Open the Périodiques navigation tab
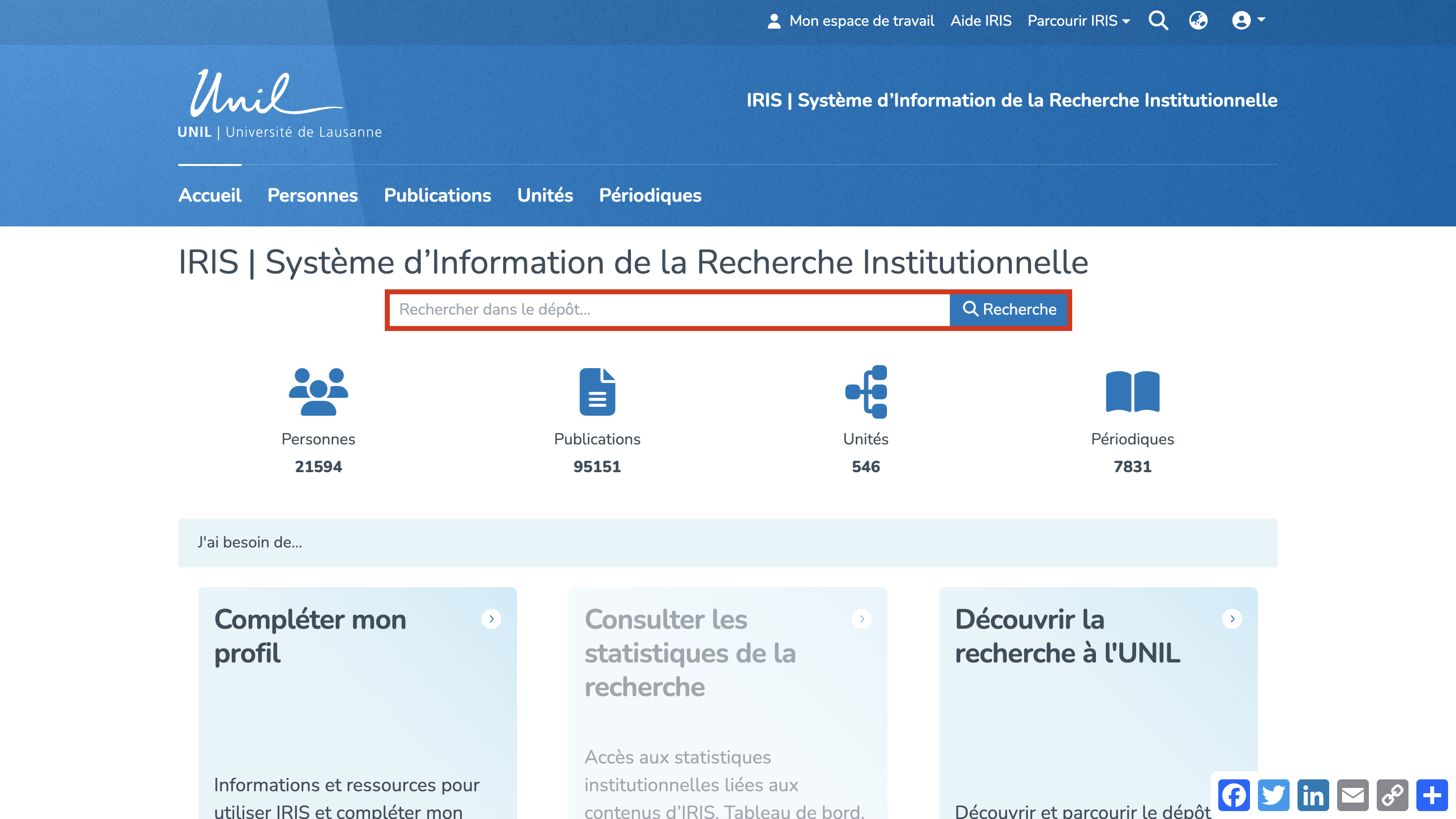Screen dimensions: 1456x819 click(x=650, y=195)
